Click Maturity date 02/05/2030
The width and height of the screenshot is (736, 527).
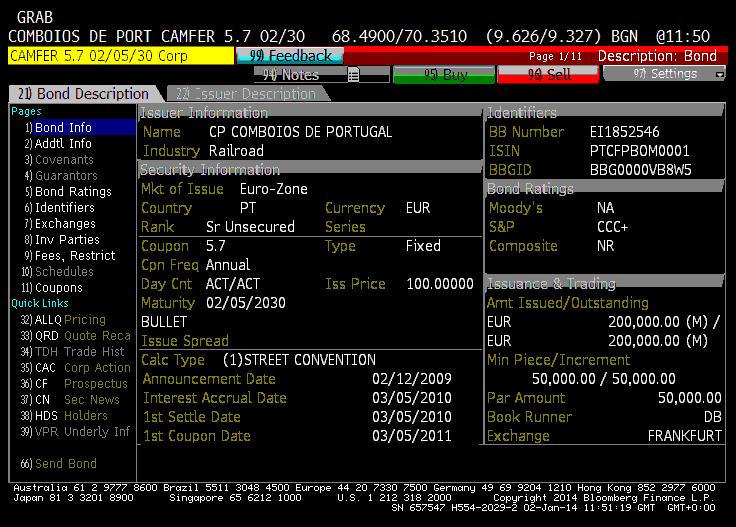[245, 303]
